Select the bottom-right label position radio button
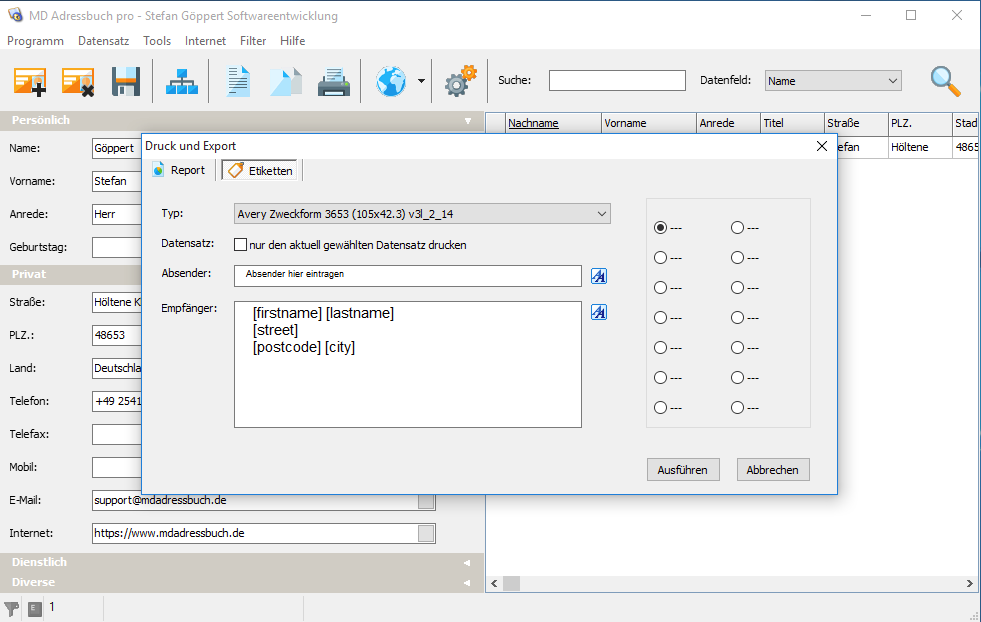981x622 pixels. 738,408
